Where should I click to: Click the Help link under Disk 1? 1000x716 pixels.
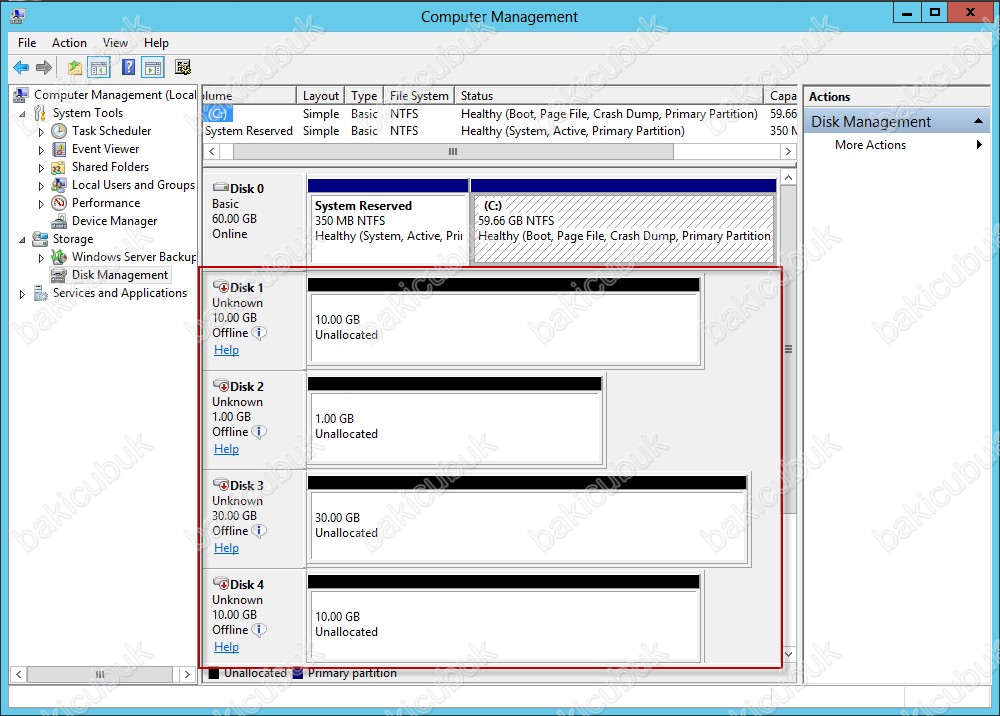point(226,350)
